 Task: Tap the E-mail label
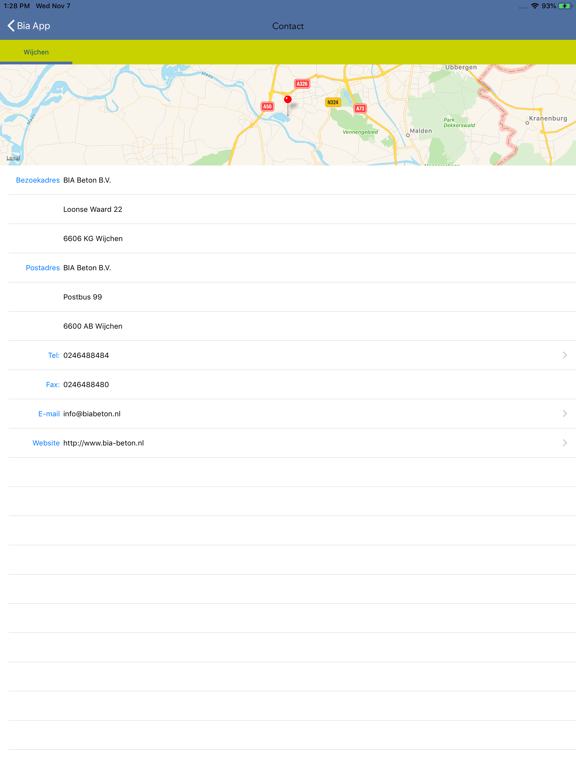49,414
